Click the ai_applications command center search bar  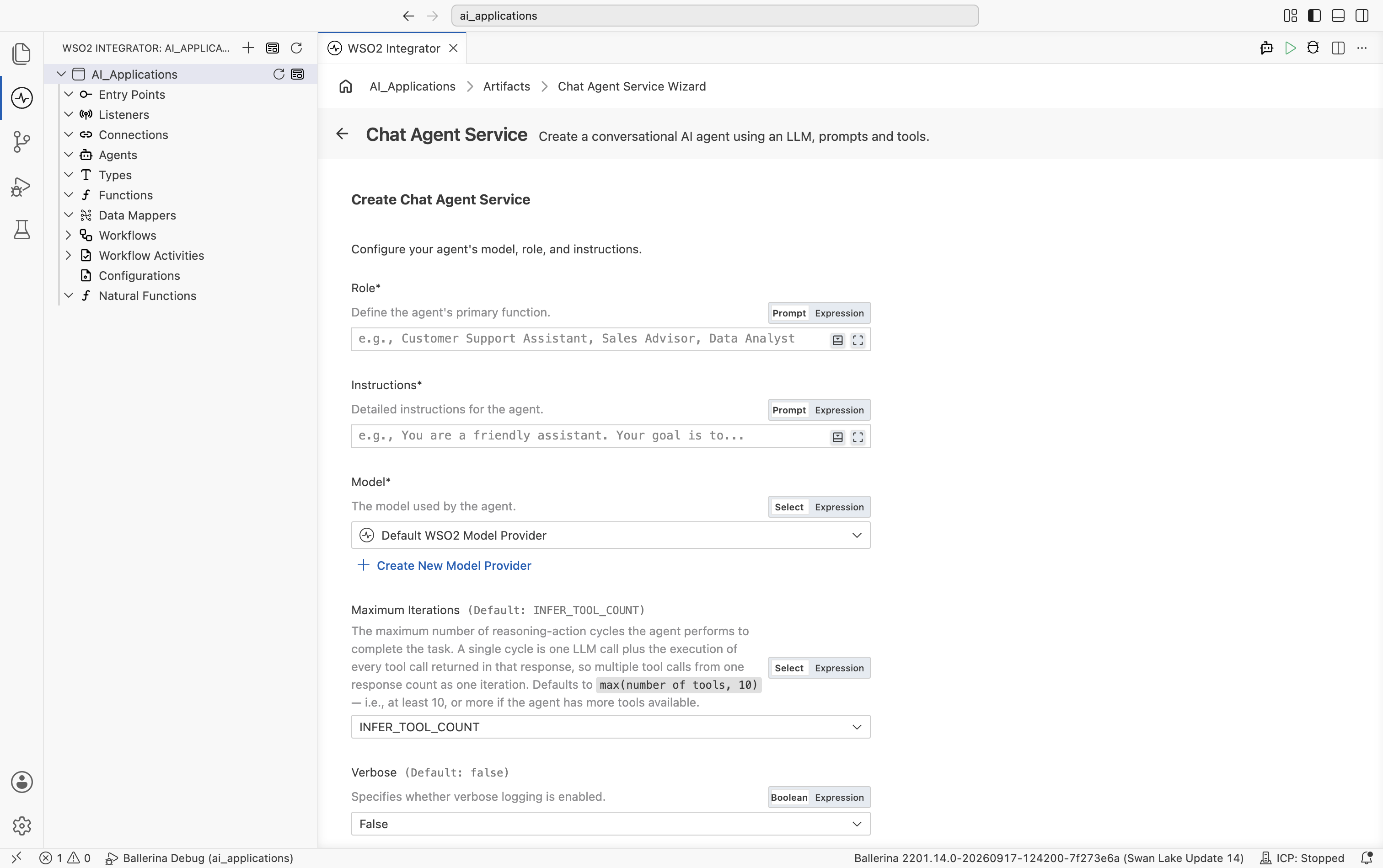(x=715, y=16)
